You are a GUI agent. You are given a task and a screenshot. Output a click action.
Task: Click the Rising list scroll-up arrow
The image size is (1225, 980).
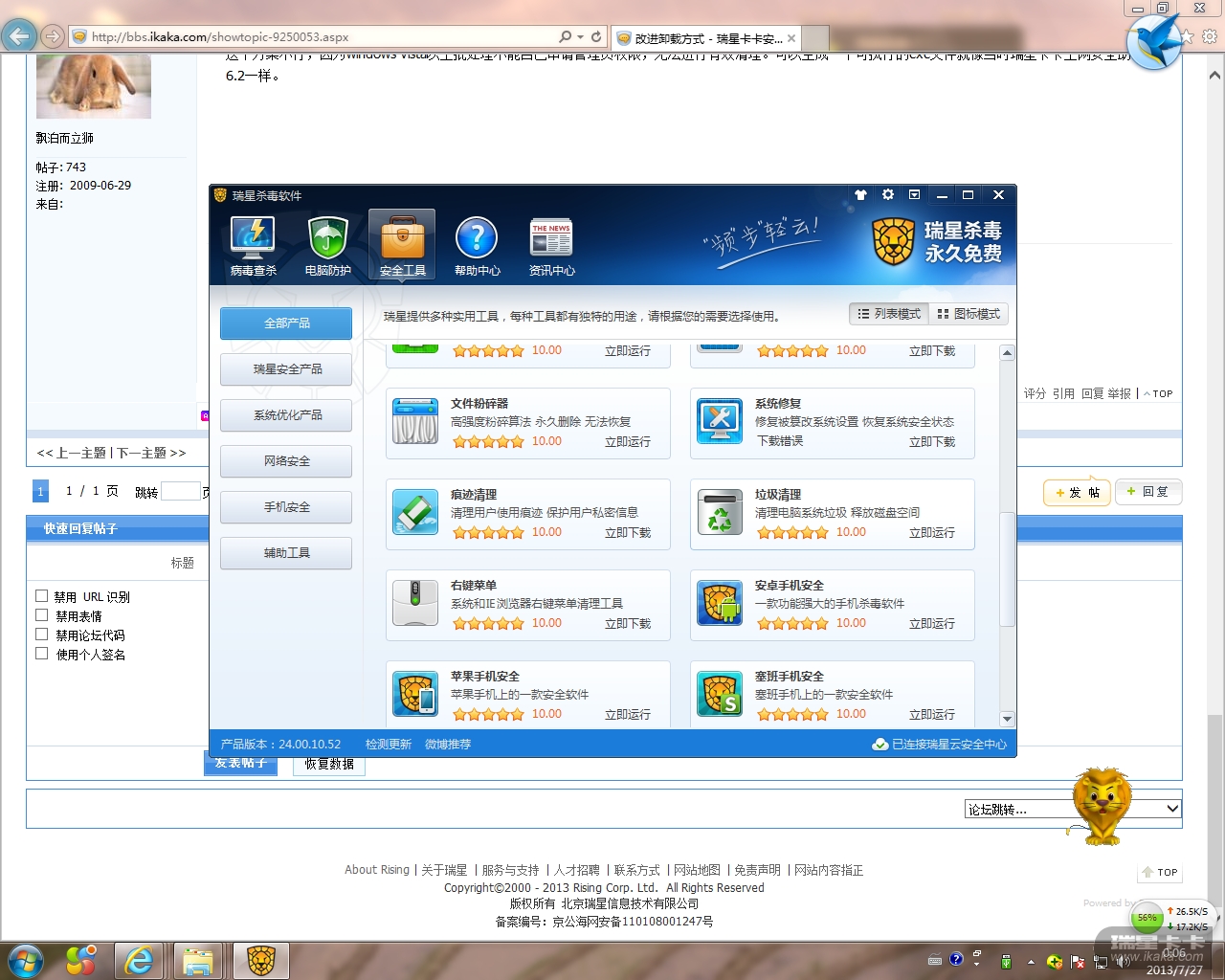[1007, 353]
